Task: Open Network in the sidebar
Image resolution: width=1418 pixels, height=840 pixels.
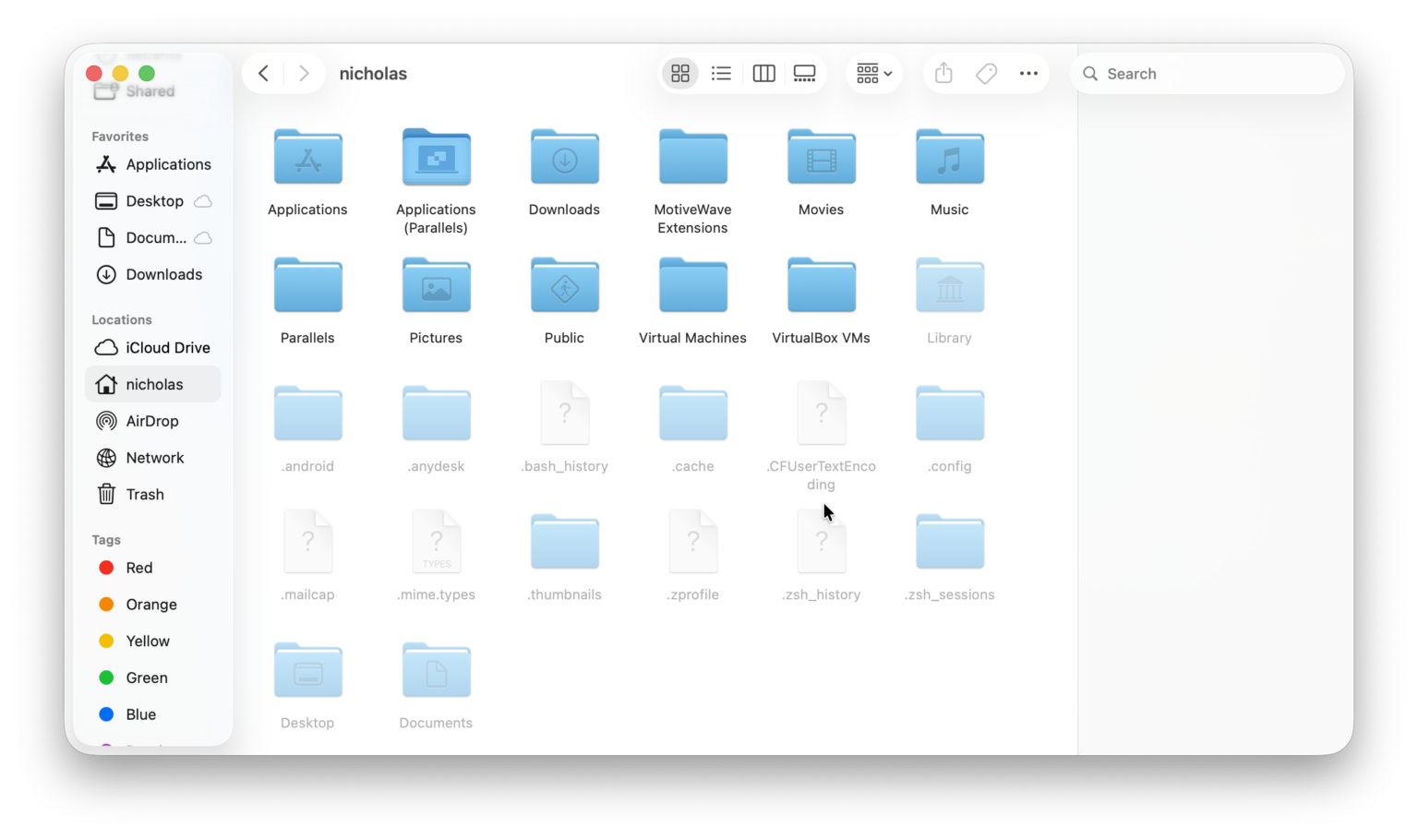Action: point(153,458)
